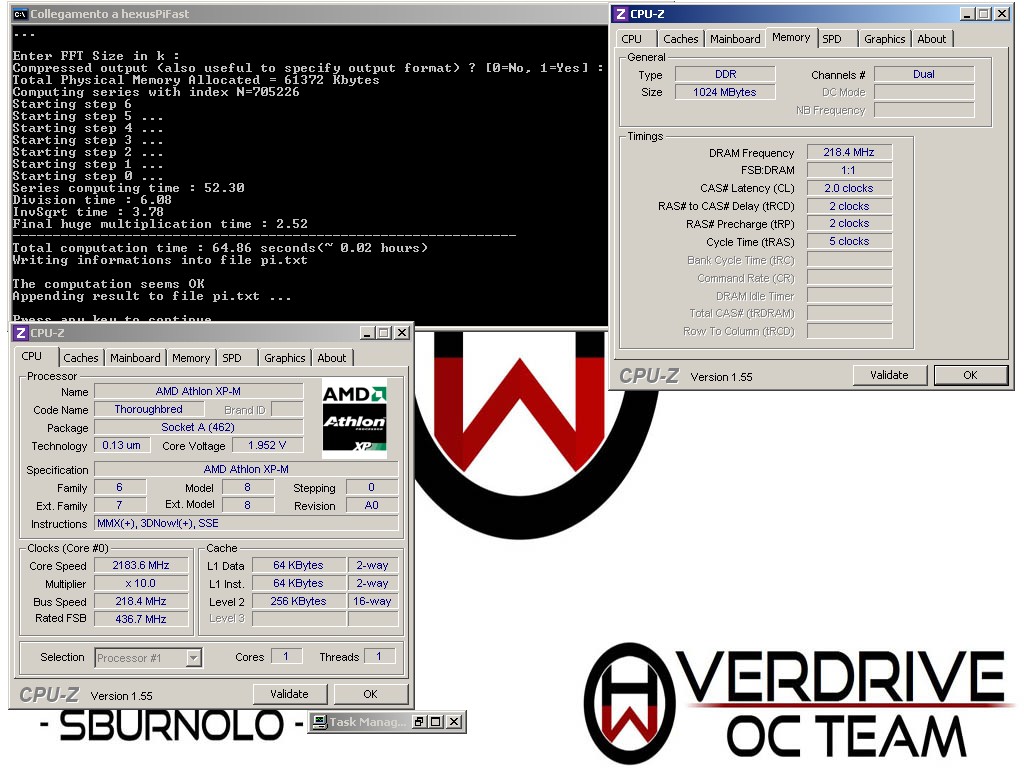The height and width of the screenshot is (768, 1024).
Task: Open the Processor #1 selection dropdown
Action: (x=193, y=658)
